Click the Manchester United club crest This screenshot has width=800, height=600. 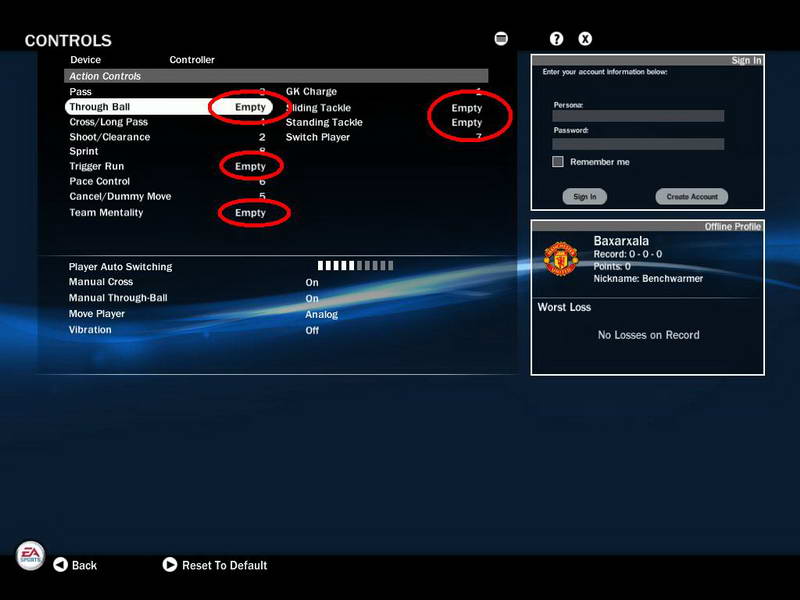(x=561, y=259)
